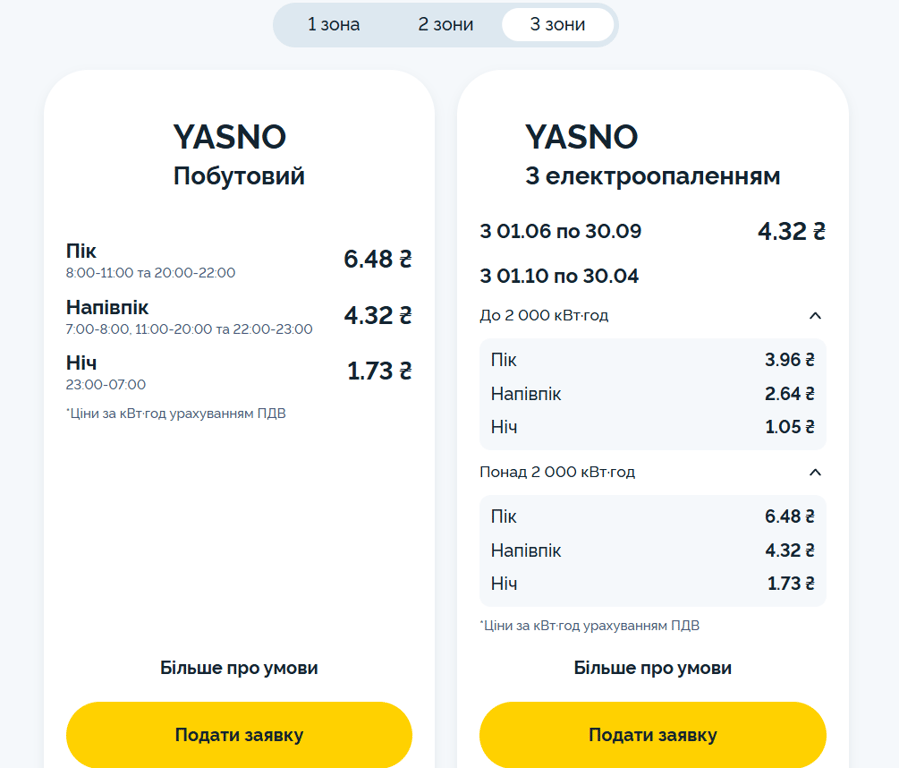Click the Пік 6.48 ₴ price in Побутовий
The image size is (899, 768).
tap(377, 259)
